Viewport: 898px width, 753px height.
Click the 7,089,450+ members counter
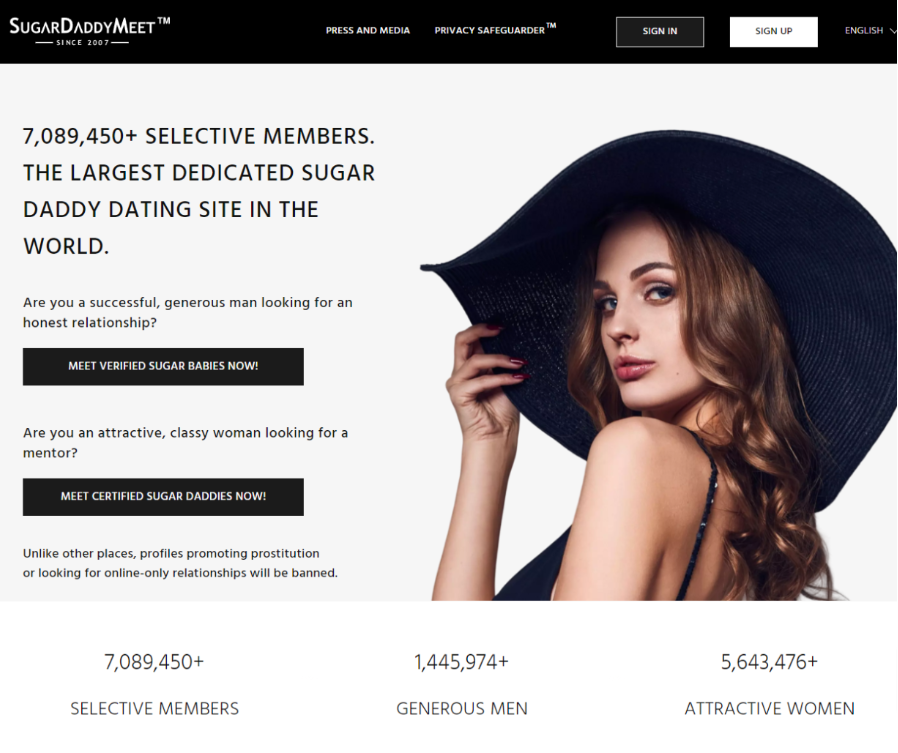point(154,662)
